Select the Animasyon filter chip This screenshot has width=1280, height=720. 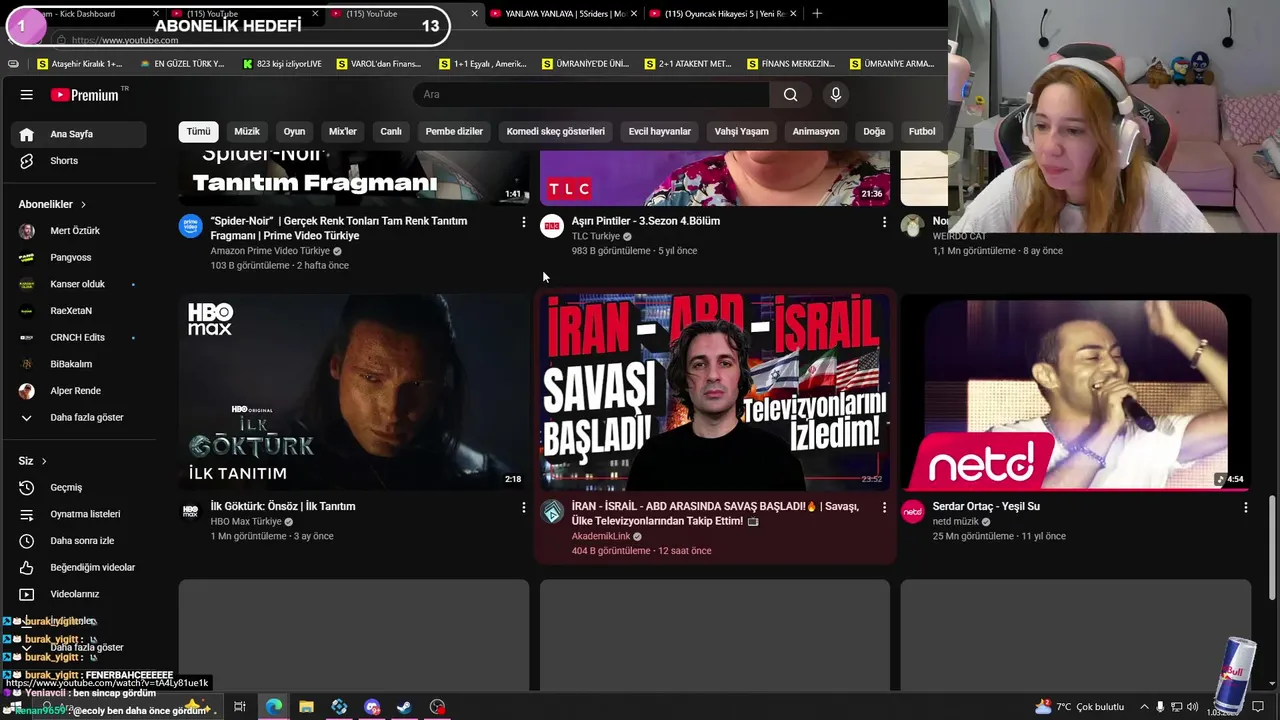pyautogui.click(x=816, y=132)
